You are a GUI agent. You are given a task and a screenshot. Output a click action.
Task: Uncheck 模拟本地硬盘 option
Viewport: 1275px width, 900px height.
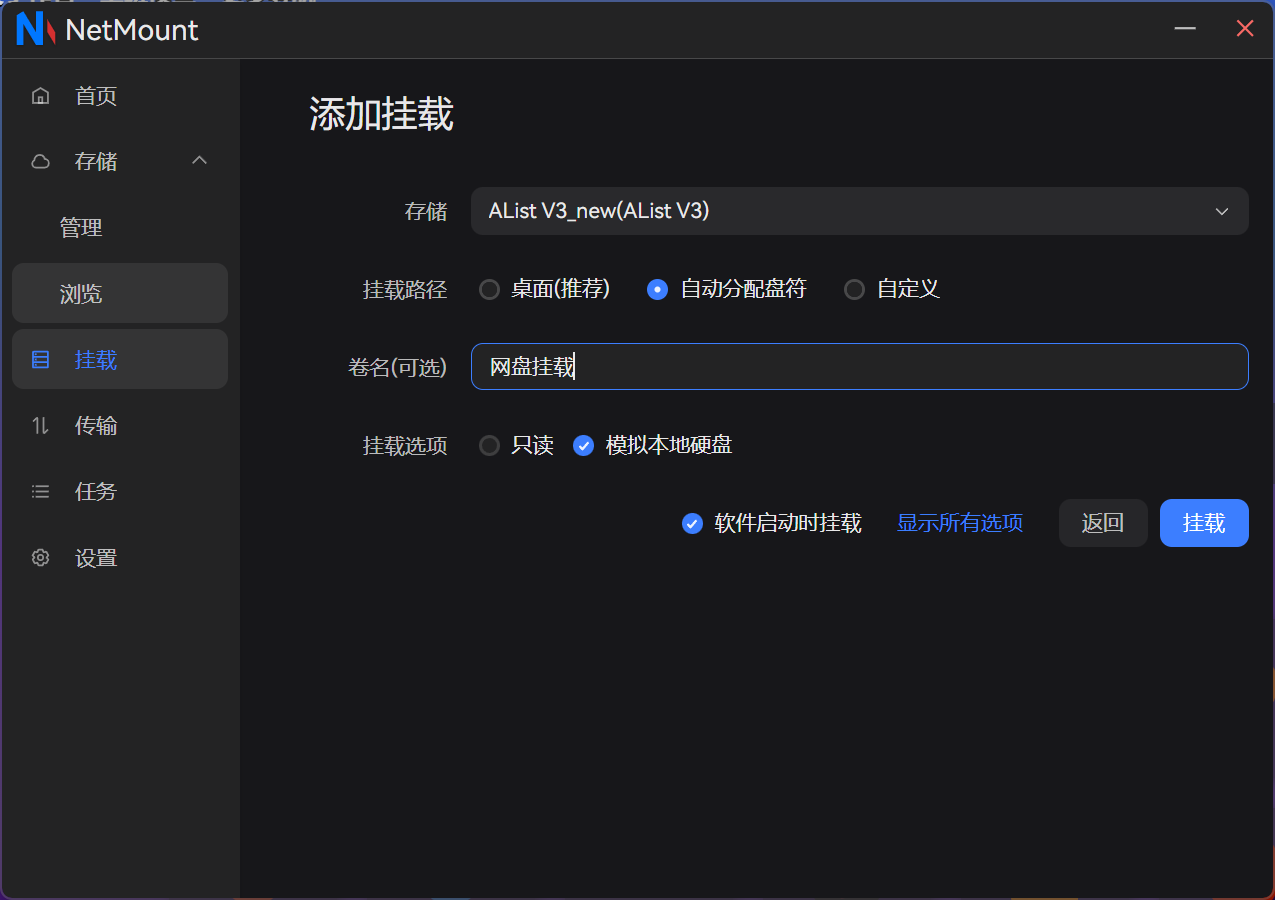click(x=584, y=446)
